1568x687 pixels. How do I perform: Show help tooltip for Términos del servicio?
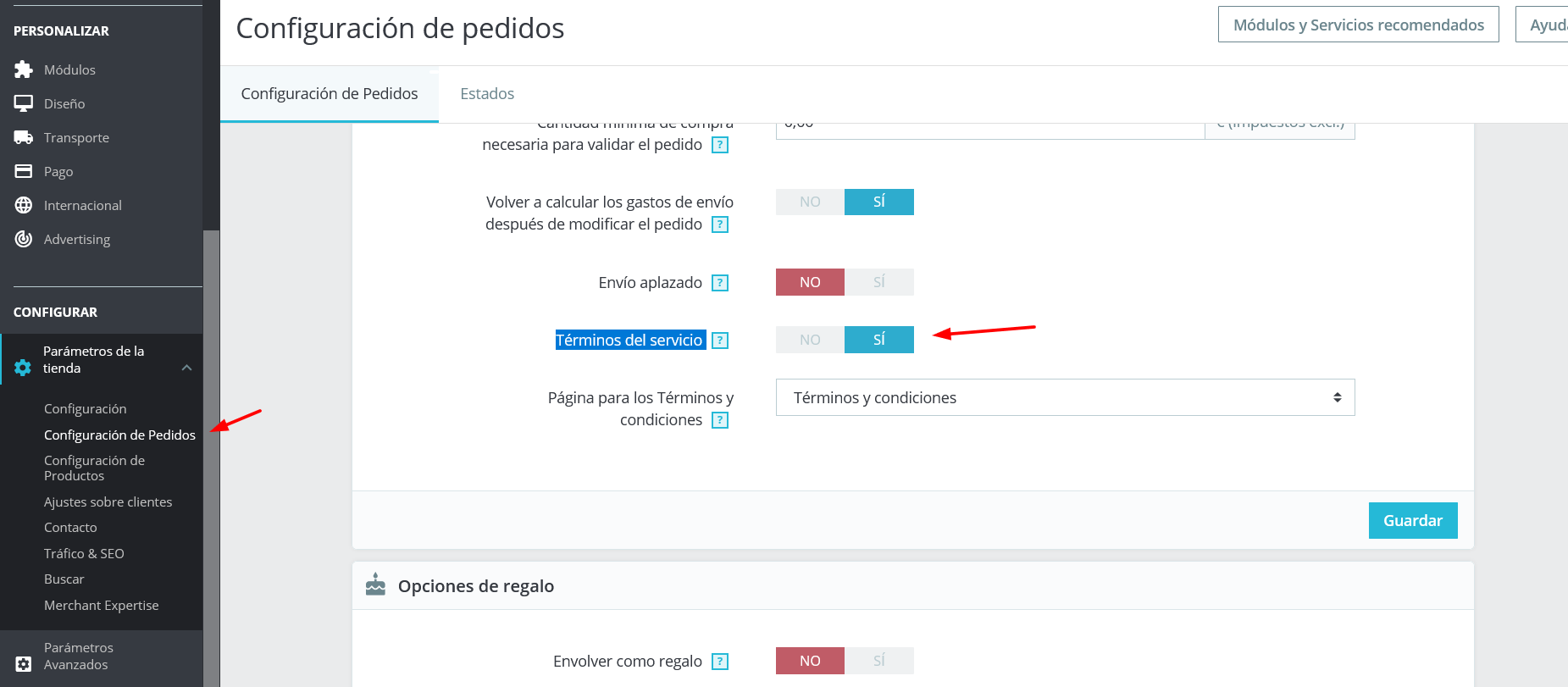click(720, 341)
